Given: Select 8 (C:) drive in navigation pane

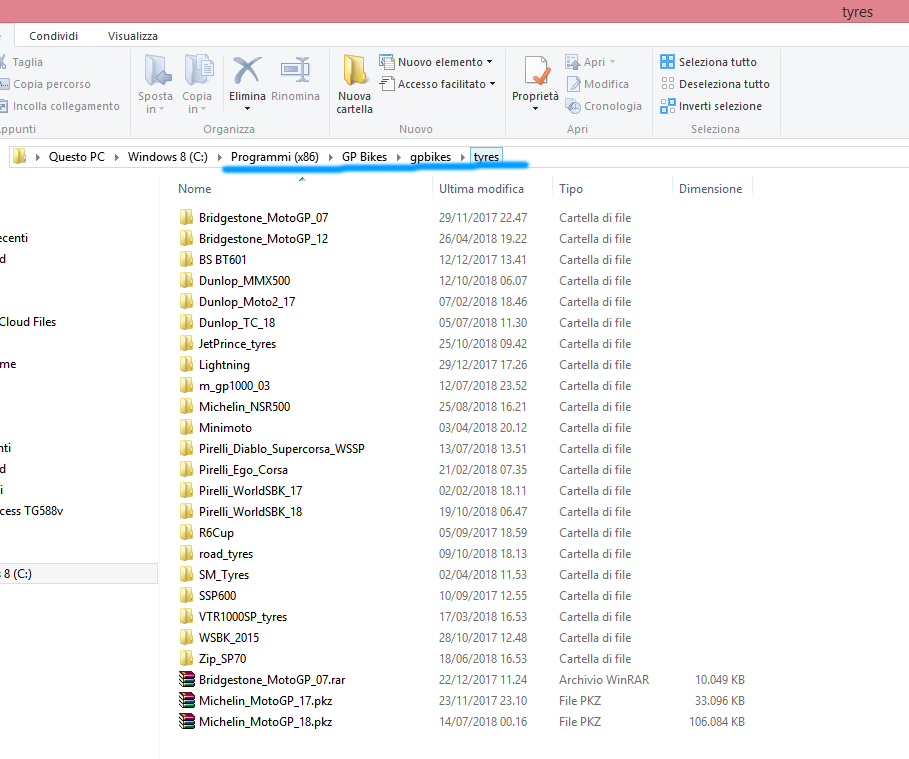Looking at the screenshot, I should (x=78, y=573).
